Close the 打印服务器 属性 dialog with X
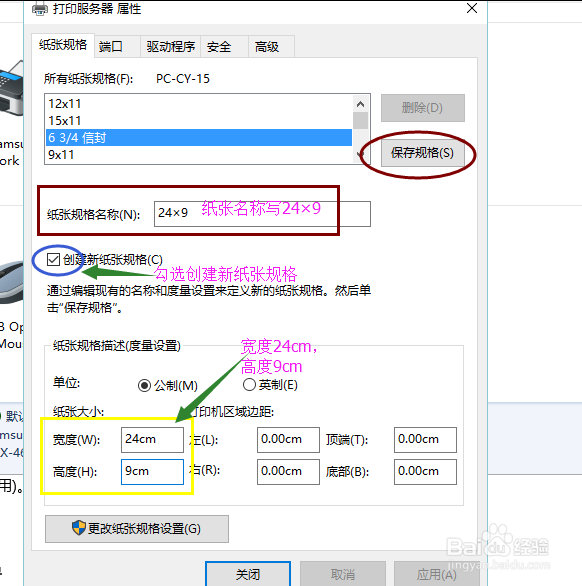 point(472,8)
